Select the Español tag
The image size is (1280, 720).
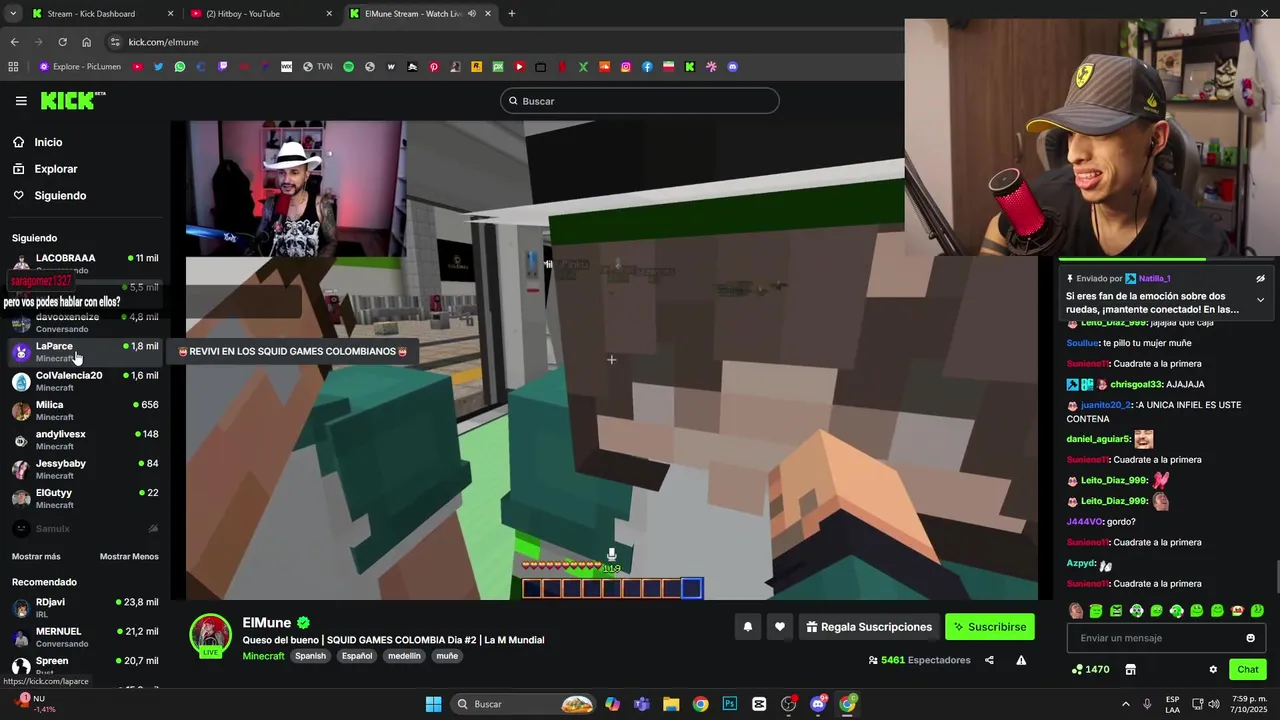click(357, 656)
